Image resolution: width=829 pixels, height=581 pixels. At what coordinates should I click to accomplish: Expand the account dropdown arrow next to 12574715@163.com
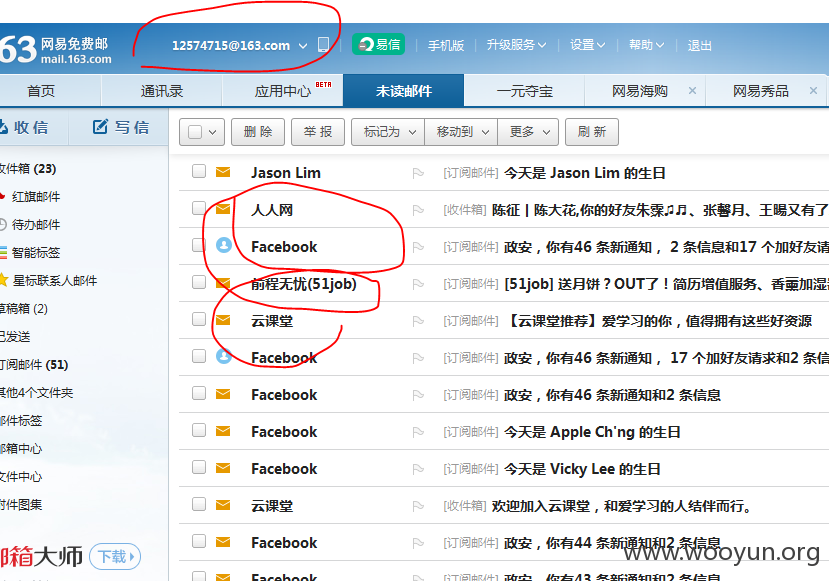303,46
